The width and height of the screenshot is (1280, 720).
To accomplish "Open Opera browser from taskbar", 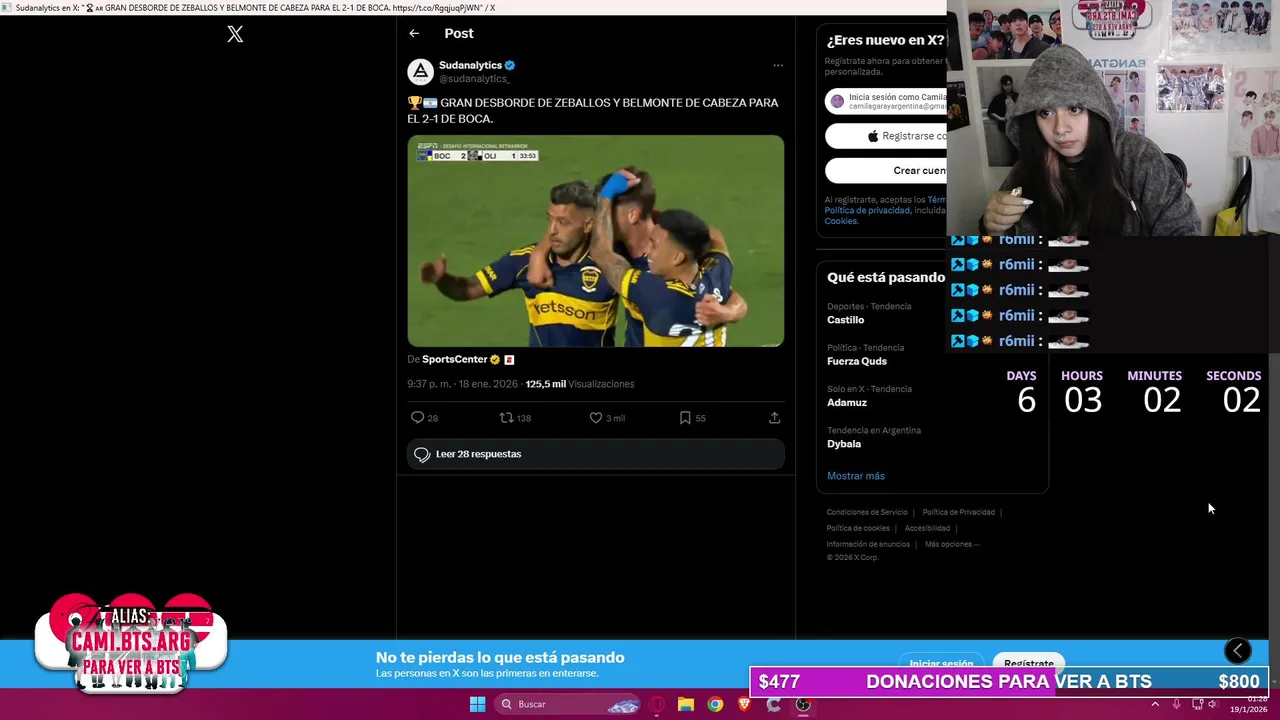I will tap(657, 704).
